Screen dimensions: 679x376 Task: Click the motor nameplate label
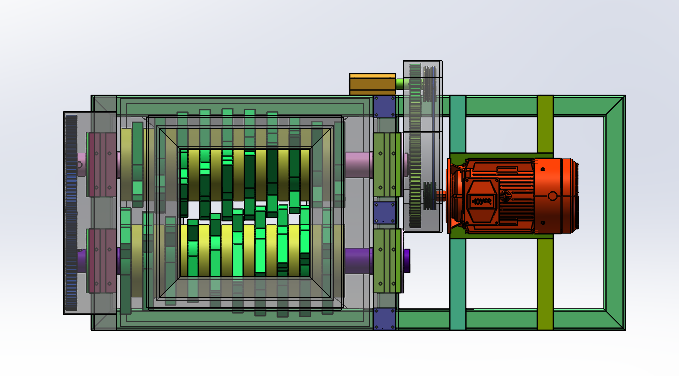[x=482, y=201]
